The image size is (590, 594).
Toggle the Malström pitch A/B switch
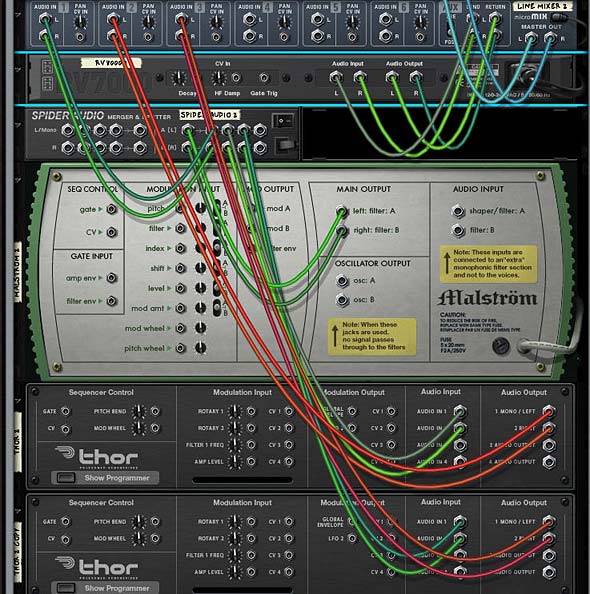coord(217,208)
